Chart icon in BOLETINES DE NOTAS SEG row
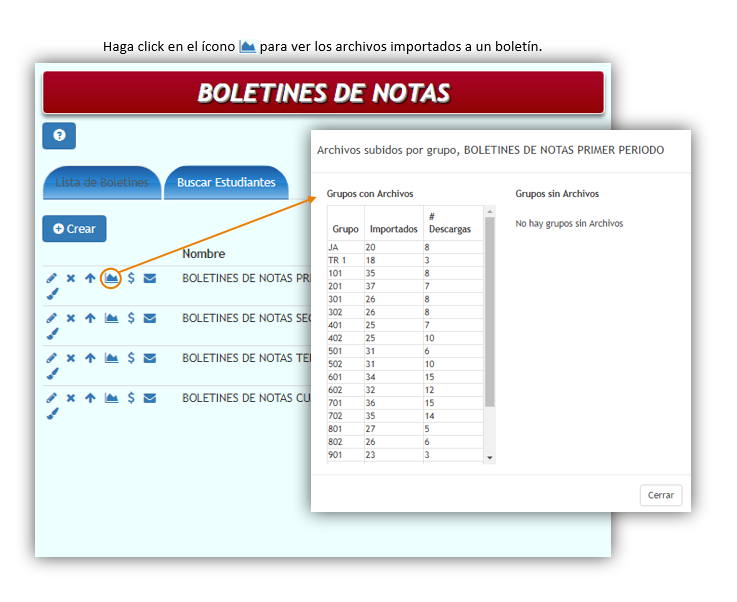The height and width of the screenshot is (602, 737). [x=111, y=318]
